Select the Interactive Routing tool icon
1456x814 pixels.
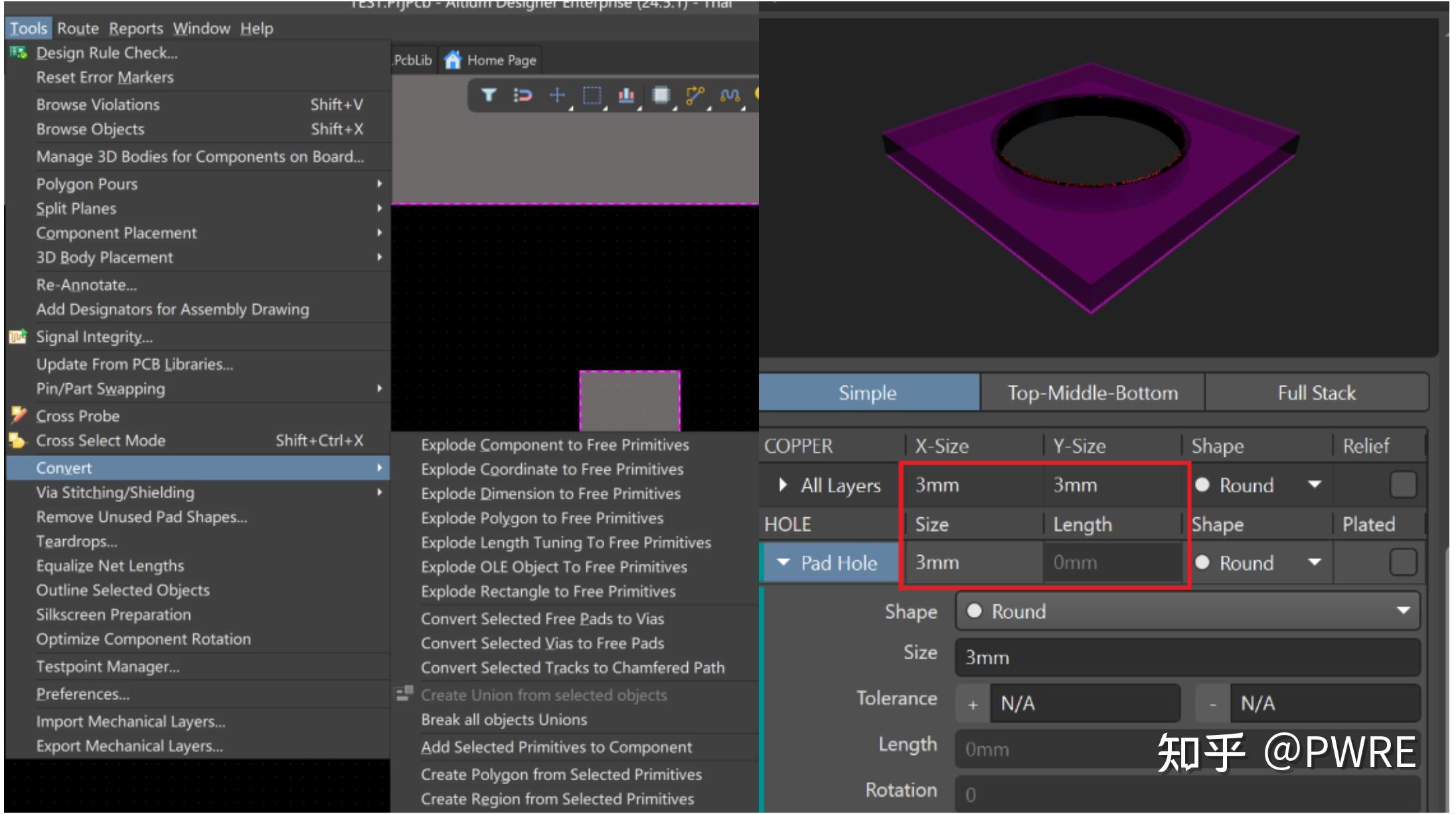[x=694, y=96]
